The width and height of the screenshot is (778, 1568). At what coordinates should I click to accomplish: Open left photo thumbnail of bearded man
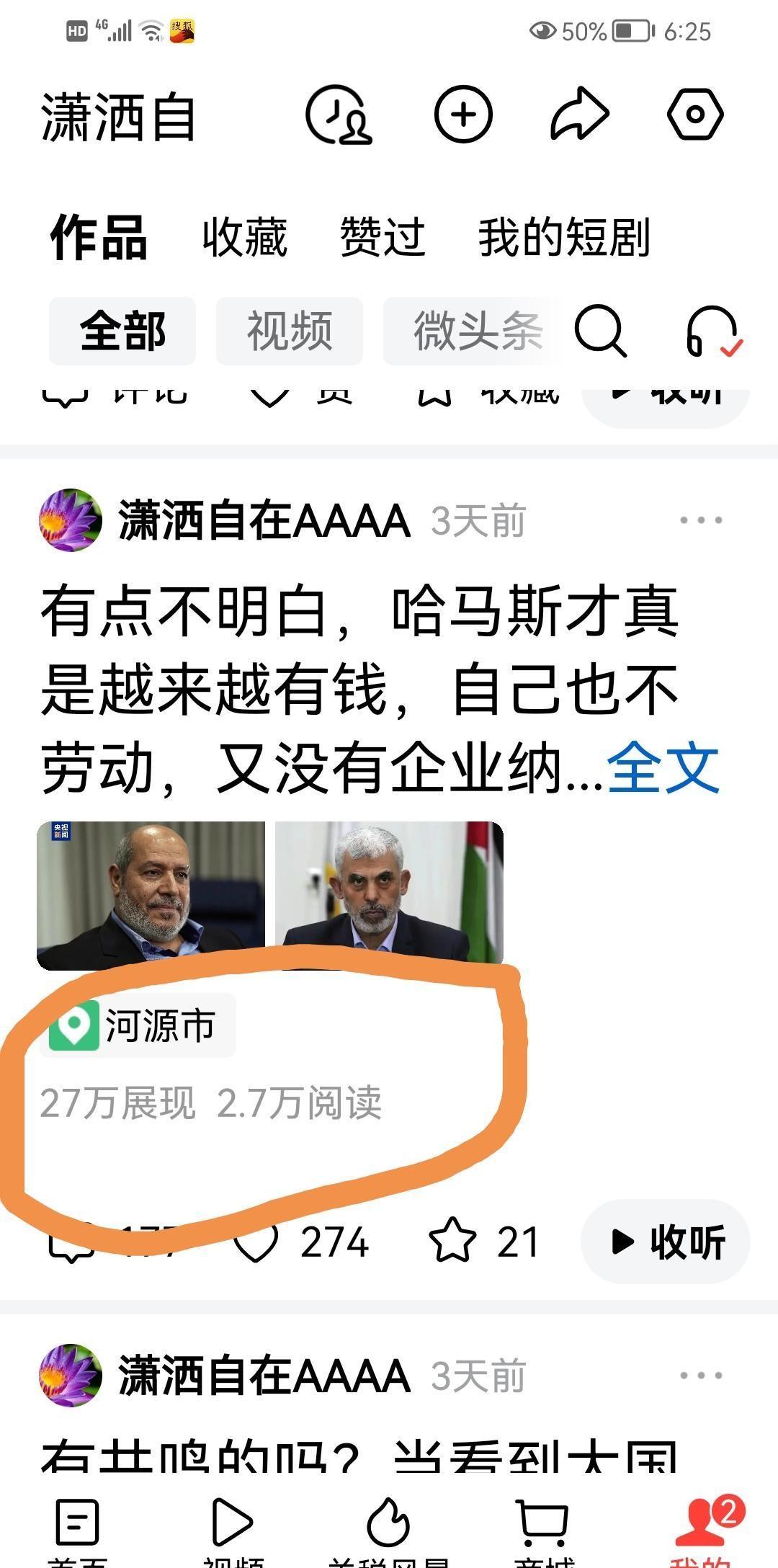coord(151,896)
